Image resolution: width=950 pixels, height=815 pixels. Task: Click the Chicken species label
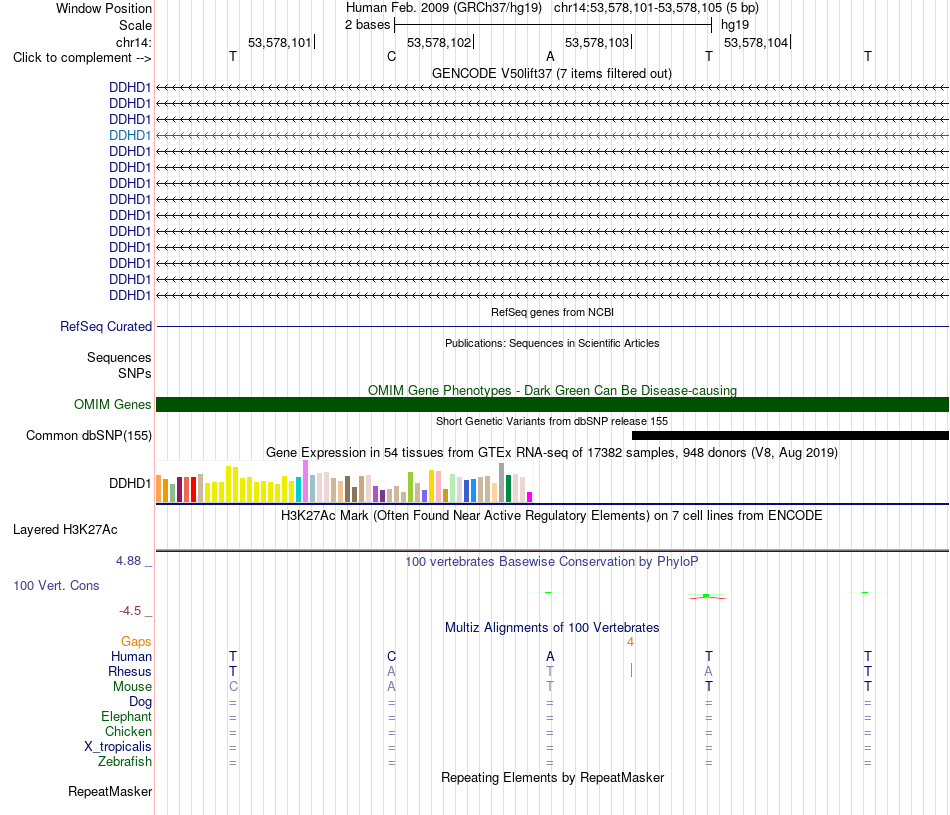point(128,731)
